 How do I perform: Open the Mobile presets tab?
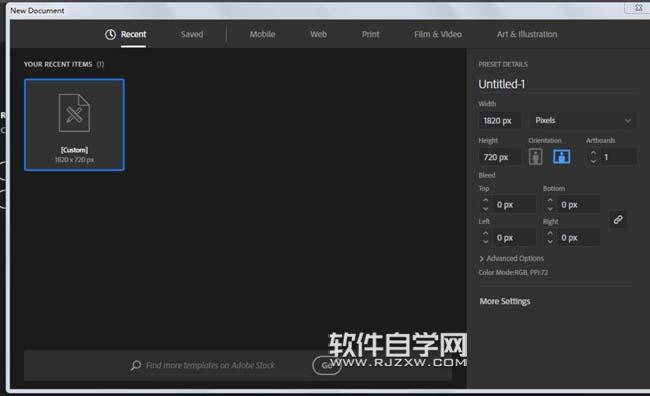(x=262, y=34)
